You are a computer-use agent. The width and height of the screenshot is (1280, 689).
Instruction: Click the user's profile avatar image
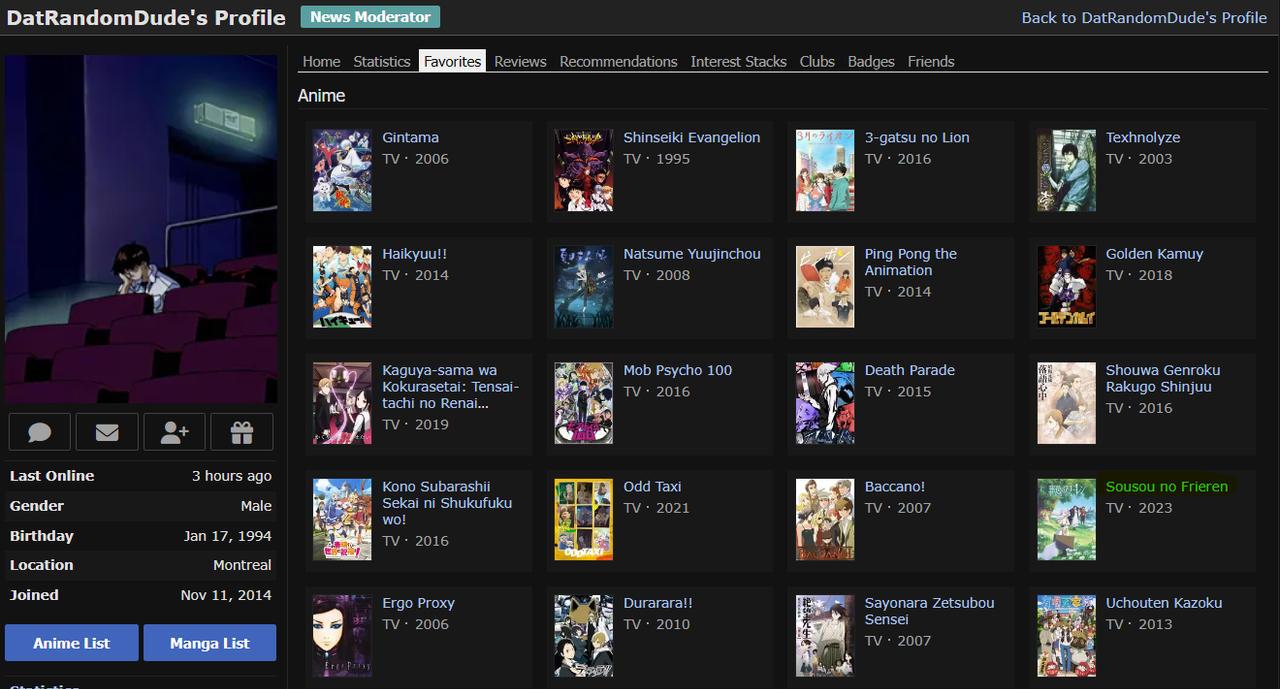pos(141,229)
